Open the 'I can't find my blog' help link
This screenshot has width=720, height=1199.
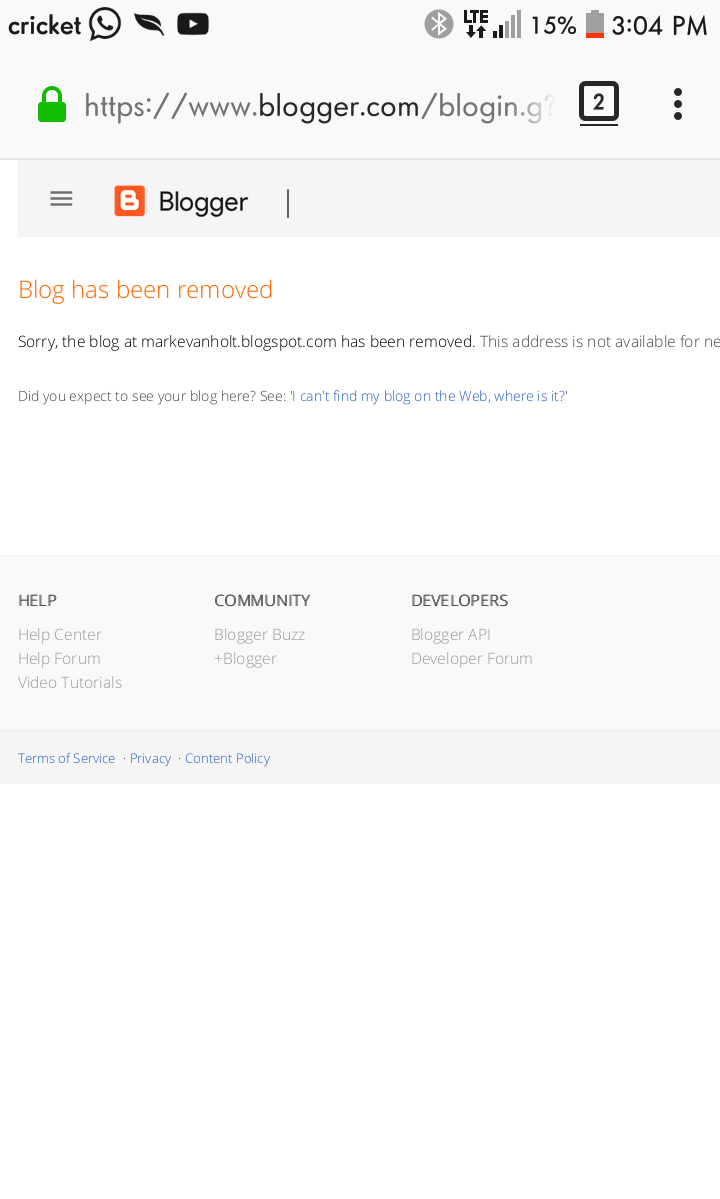(429, 396)
